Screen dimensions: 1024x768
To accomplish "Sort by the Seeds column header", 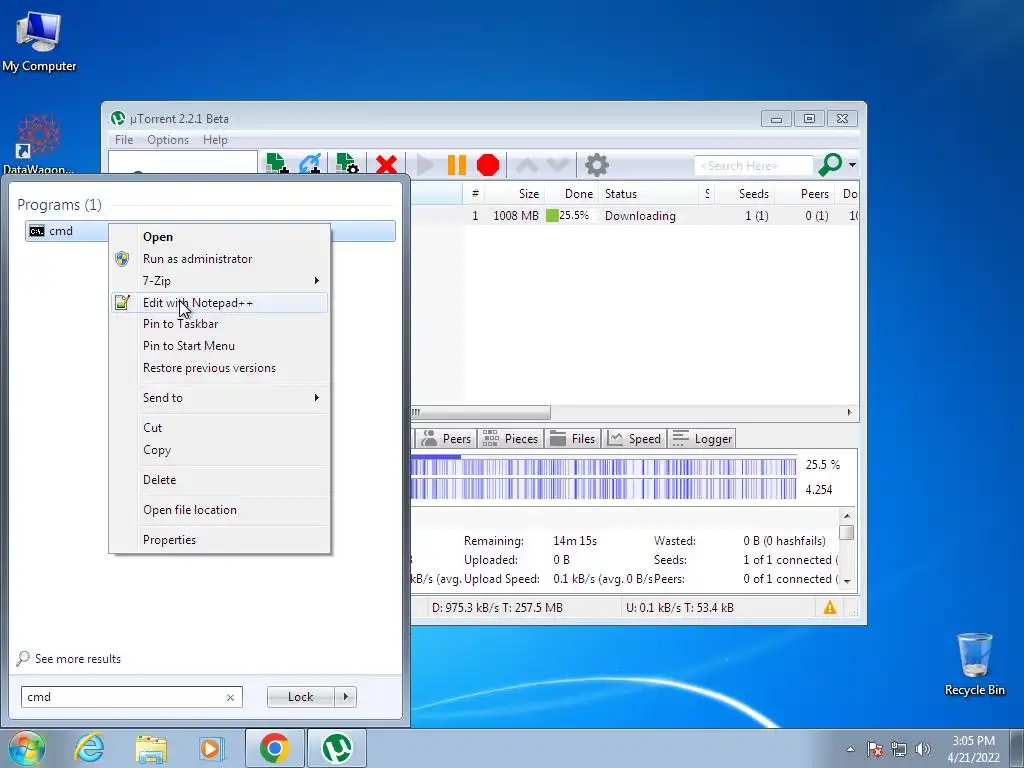I will click(x=744, y=194).
